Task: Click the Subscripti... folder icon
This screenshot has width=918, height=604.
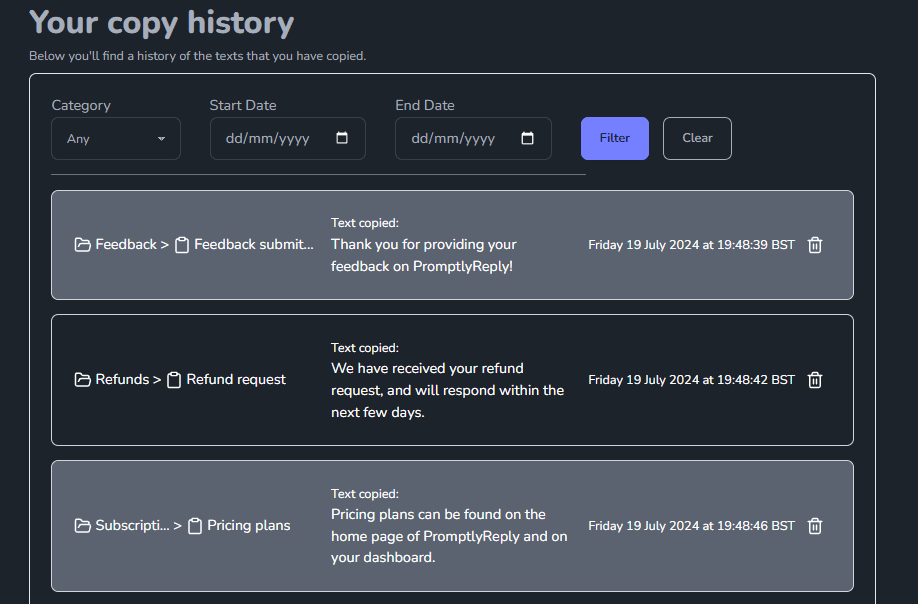Action: point(83,526)
